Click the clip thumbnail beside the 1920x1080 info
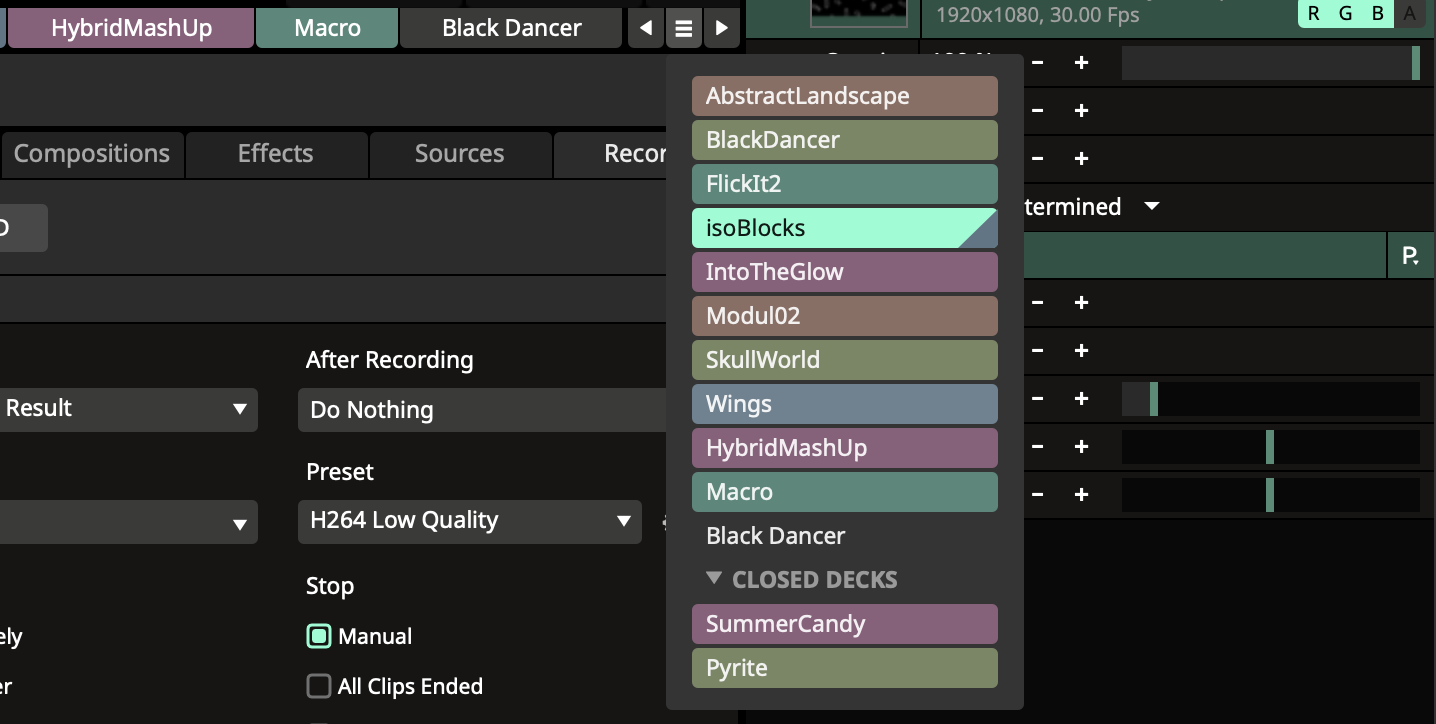 (857, 12)
